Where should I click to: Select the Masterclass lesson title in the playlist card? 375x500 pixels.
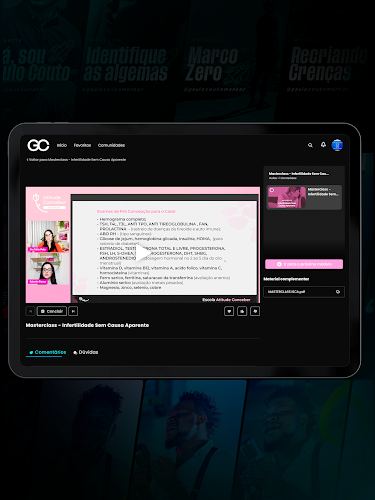click(323, 192)
